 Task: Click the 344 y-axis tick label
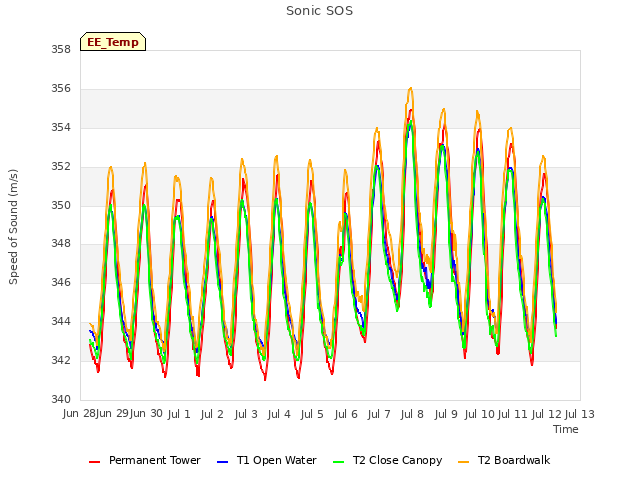coord(61,322)
